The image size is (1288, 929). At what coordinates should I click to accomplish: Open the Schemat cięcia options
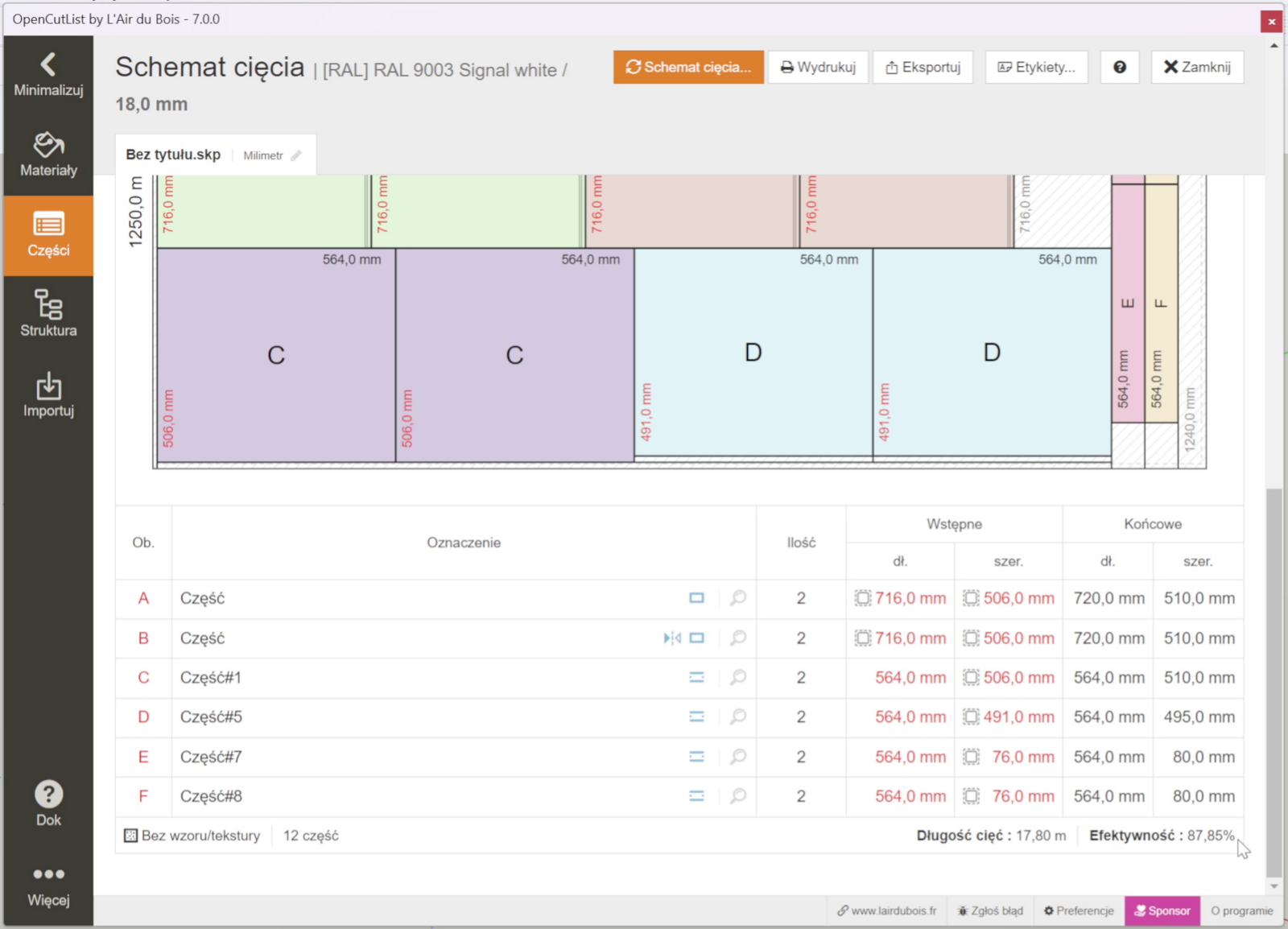(688, 67)
